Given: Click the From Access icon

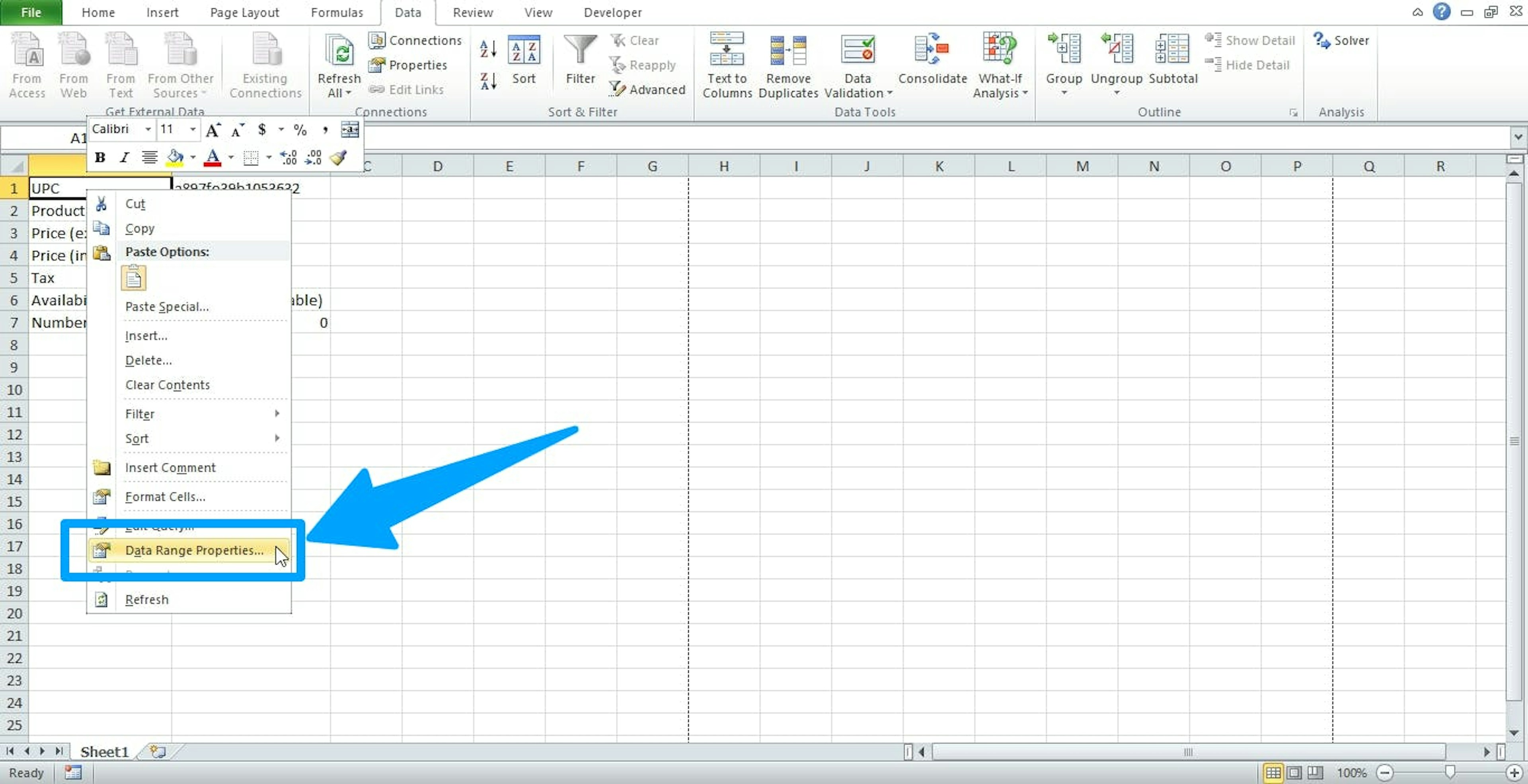Looking at the screenshot, I should [x=27, y=65].
